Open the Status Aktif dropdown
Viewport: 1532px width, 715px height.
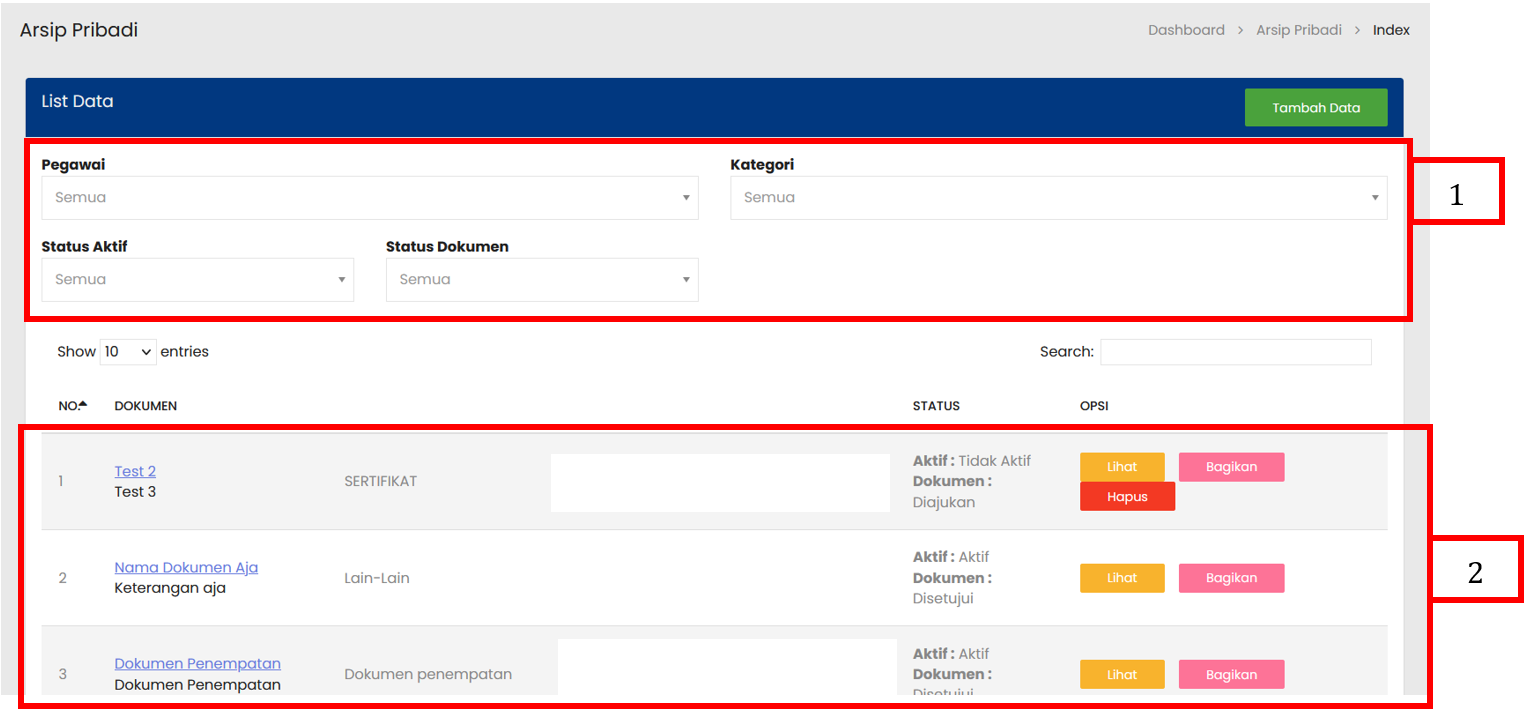[x=197, y=280]
